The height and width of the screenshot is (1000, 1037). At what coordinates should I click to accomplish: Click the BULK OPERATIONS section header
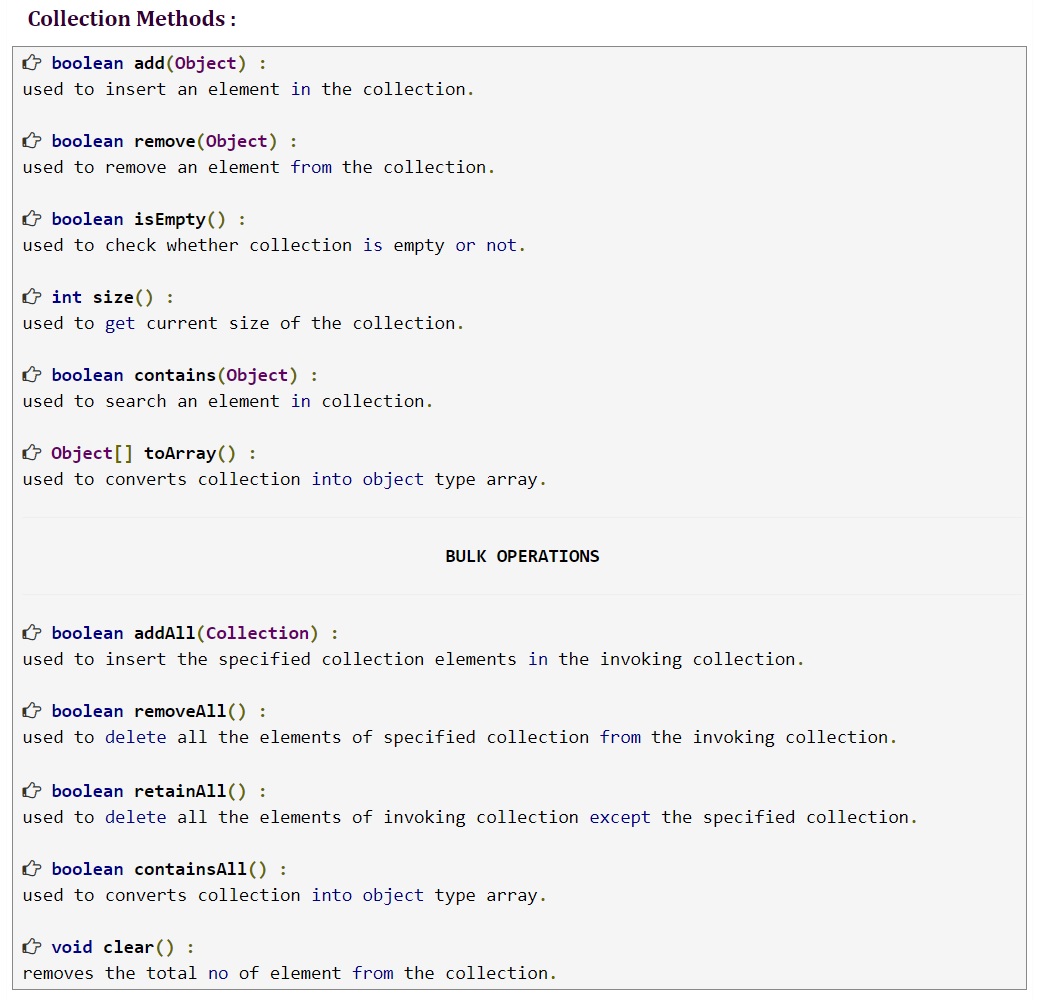click(522, 556)
